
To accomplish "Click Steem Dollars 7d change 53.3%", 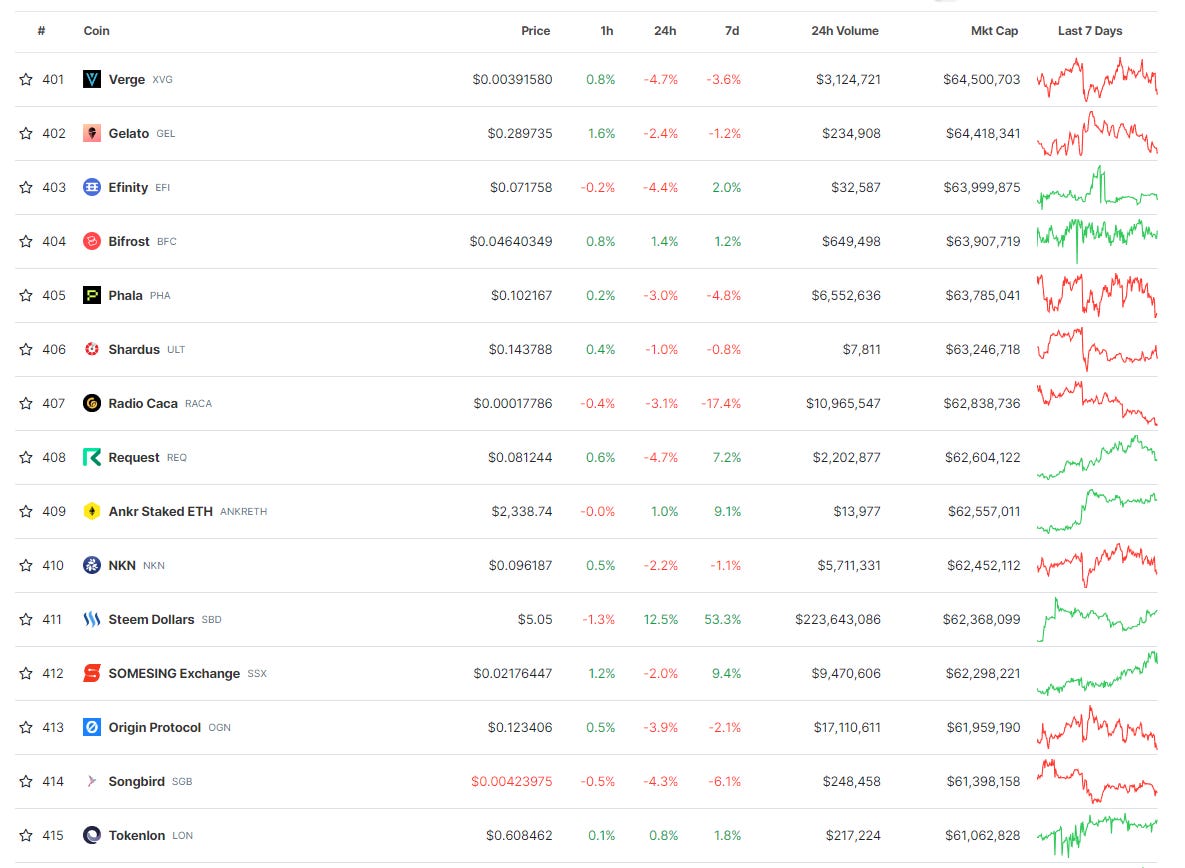I will click(x=722, y=619).
